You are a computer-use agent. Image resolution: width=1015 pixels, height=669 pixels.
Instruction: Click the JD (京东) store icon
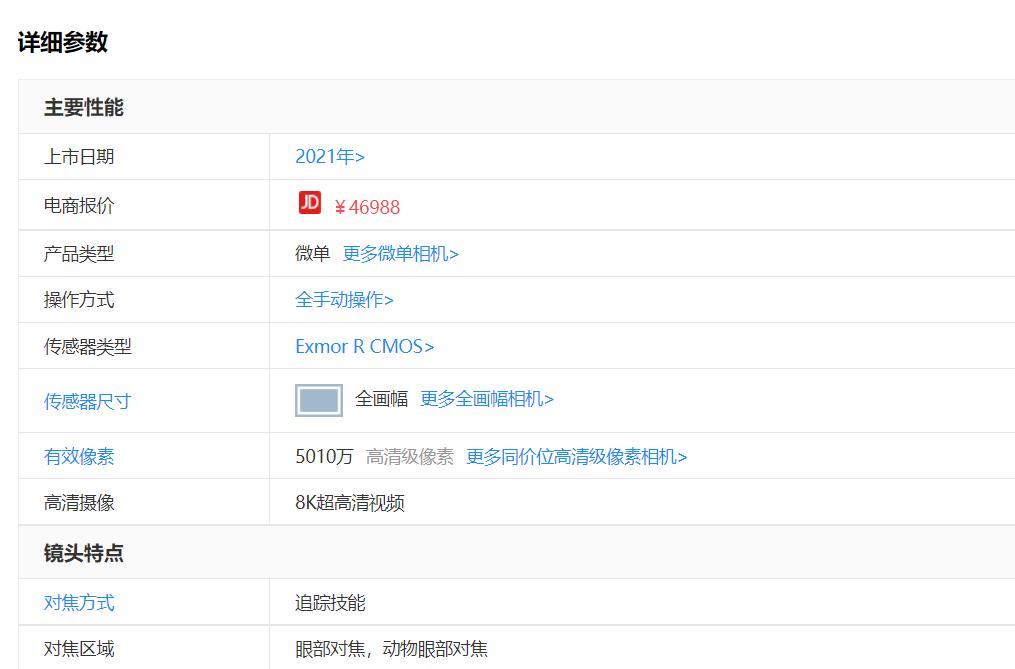(x=310, y=205)
